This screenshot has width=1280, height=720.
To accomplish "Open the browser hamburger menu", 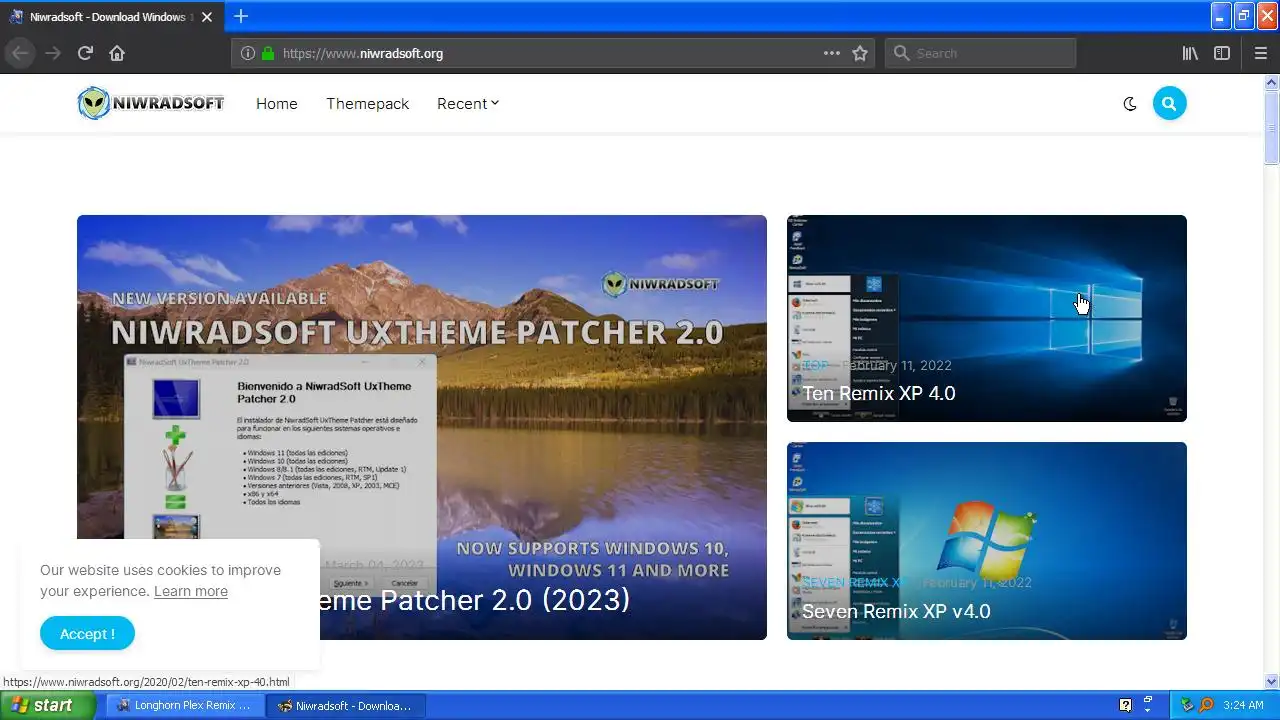I will [x=1260, y=53].
